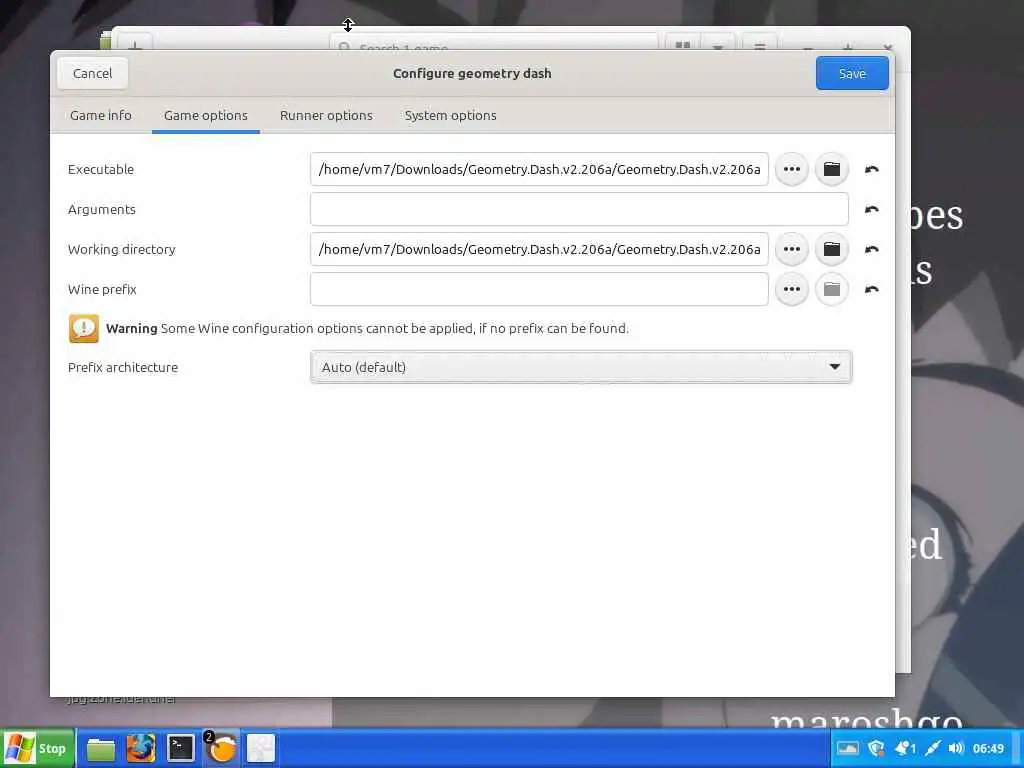Reset the Working directory with the undo arrow
Viewport: 1024px width, 768px height.
click(x=871, y=249)
